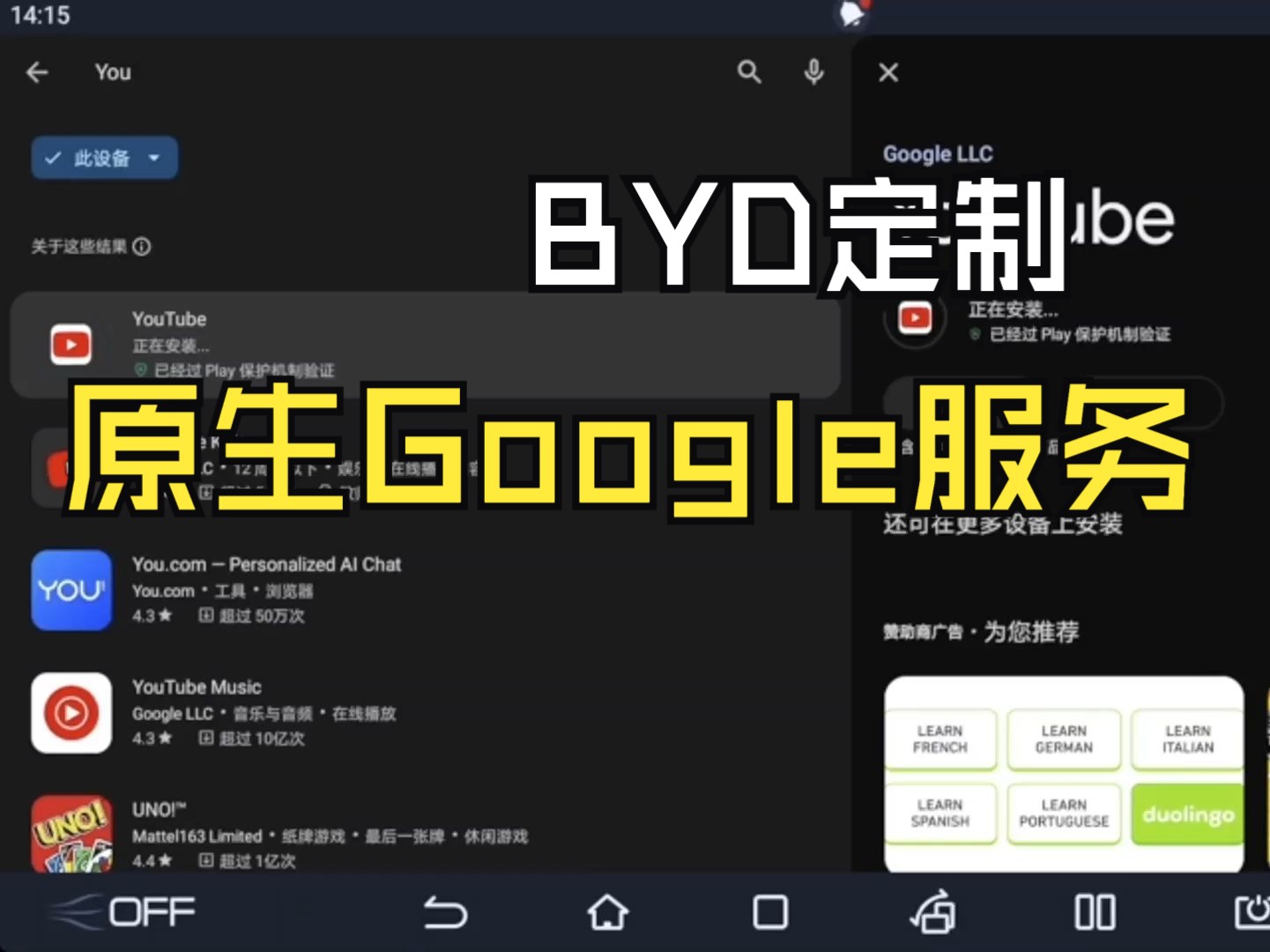Tap the search magnifier icon
This screenshot has height=952, width=1270.
pos(749,72)
